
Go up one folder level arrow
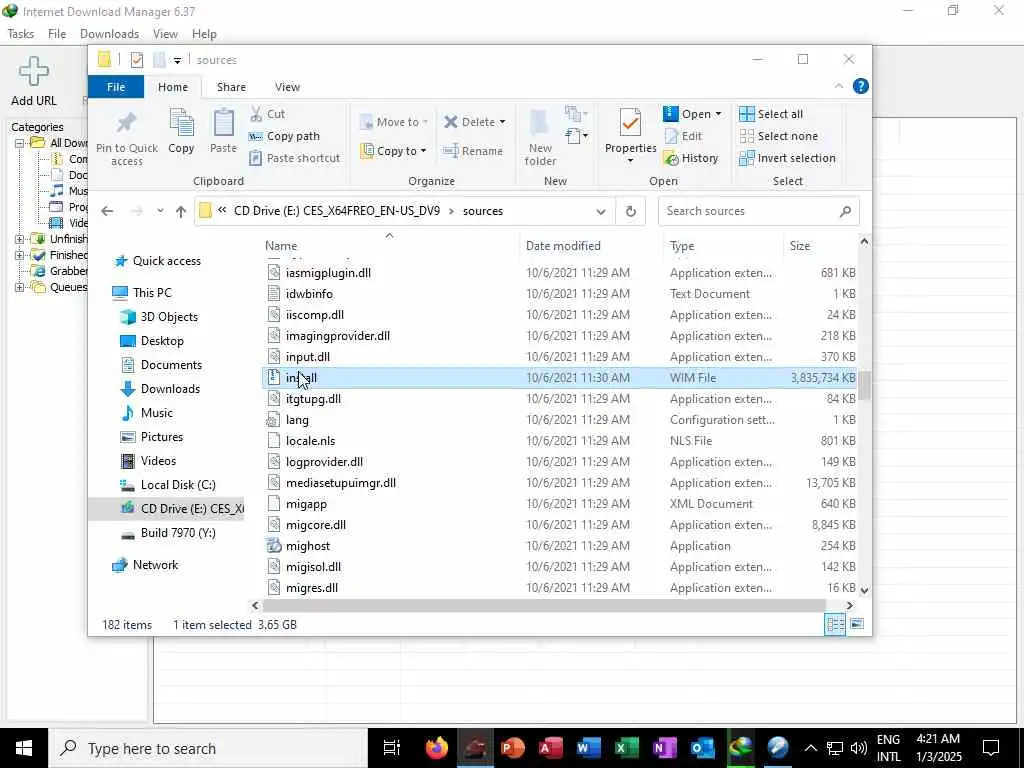click(x=181, y=211)
